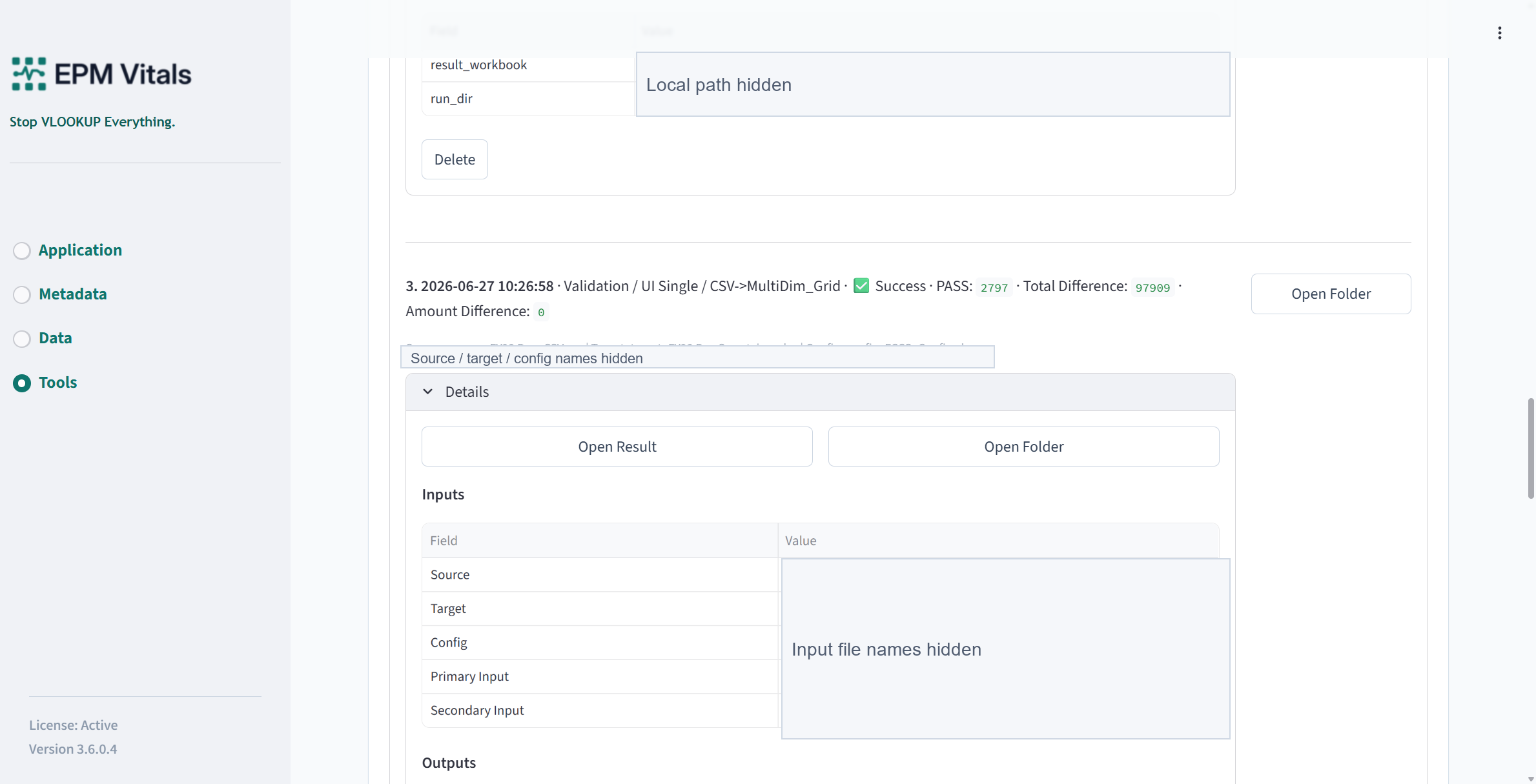Image resolution: width=1536 pixels, height=784 pixels.
Task: Click the Total Difference value 97909
Action: pyautogui.click(x=1152, y=287)
